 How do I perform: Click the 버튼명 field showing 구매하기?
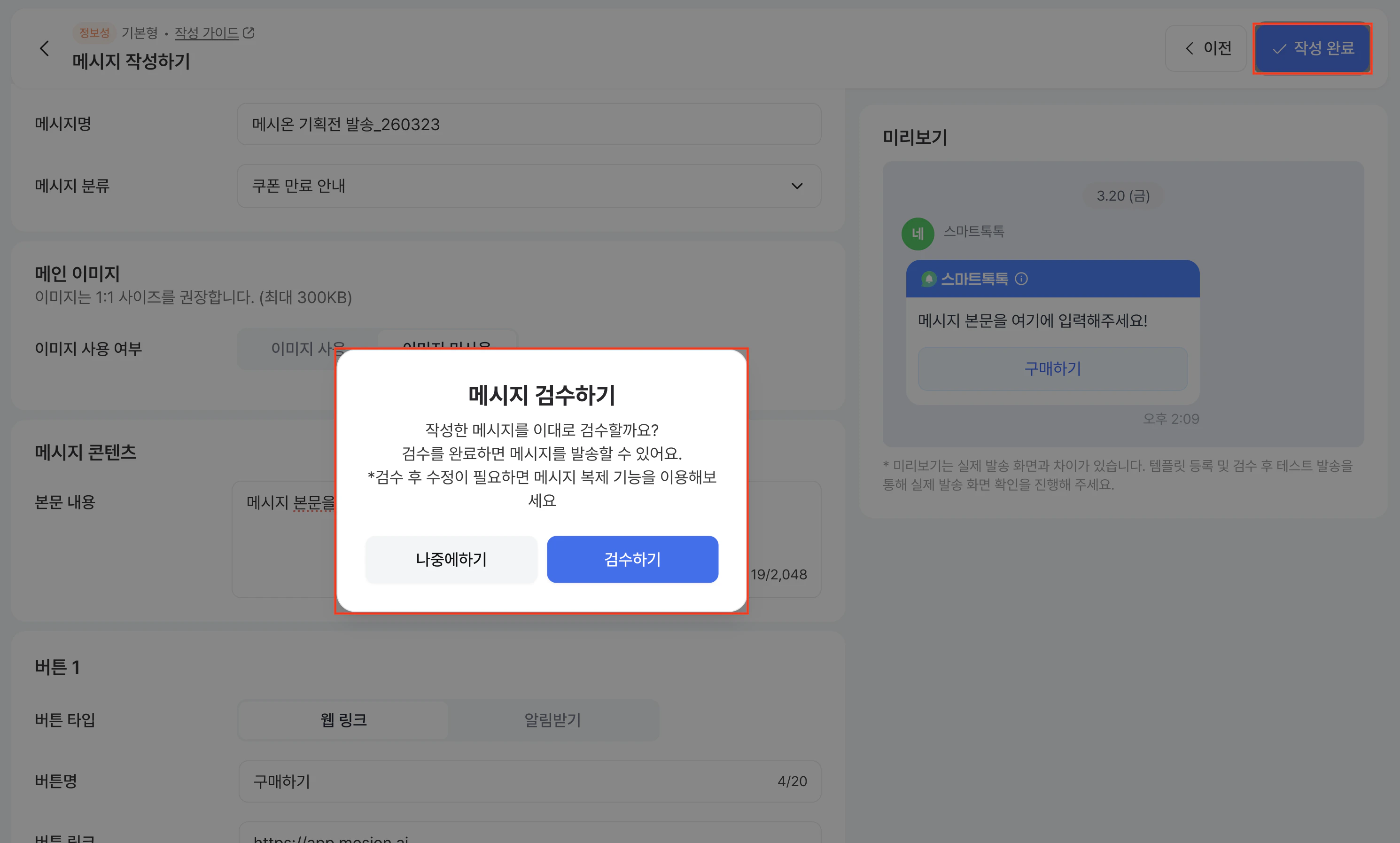[528, 781]
